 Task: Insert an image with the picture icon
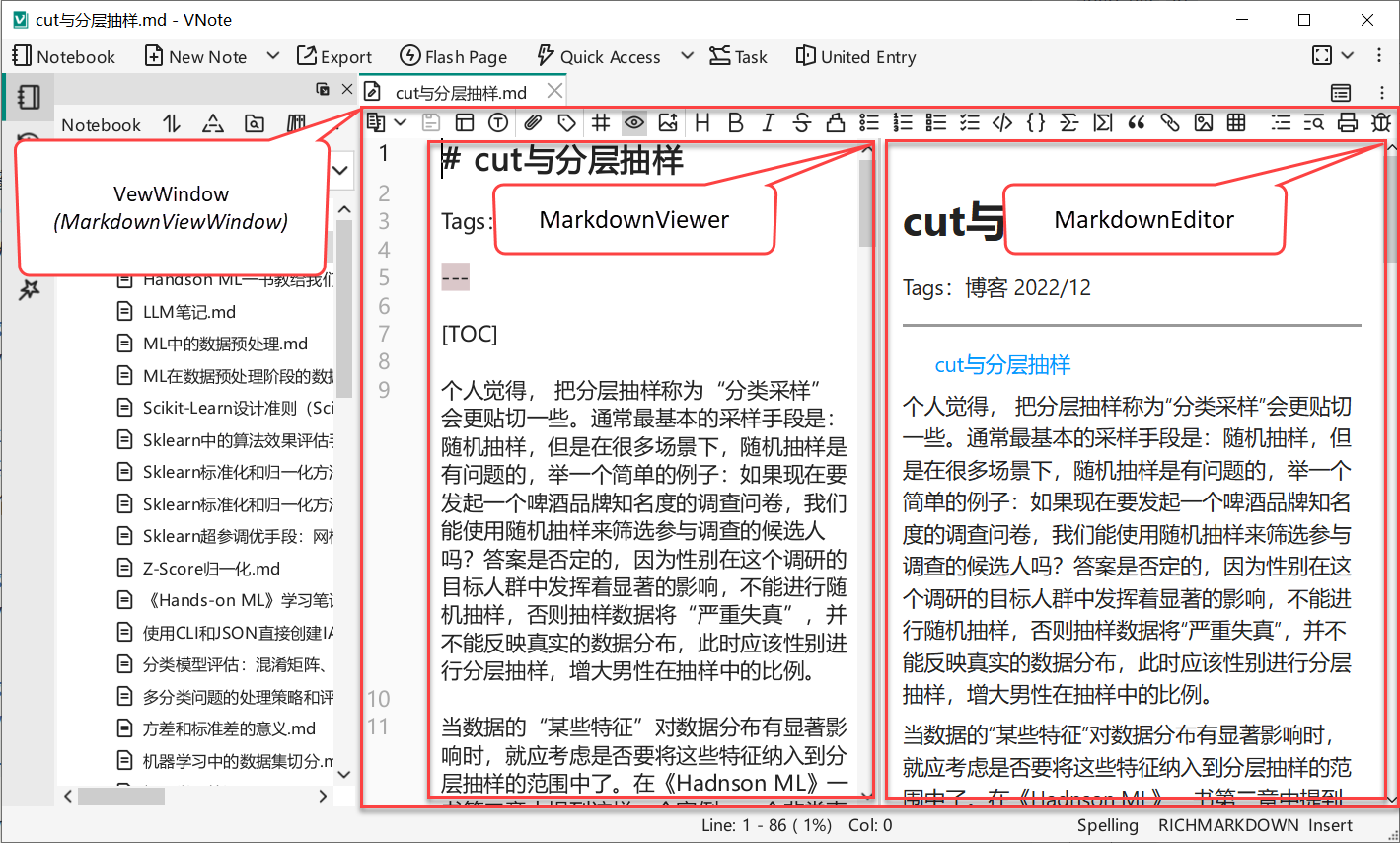click(x=1204, y=122)
